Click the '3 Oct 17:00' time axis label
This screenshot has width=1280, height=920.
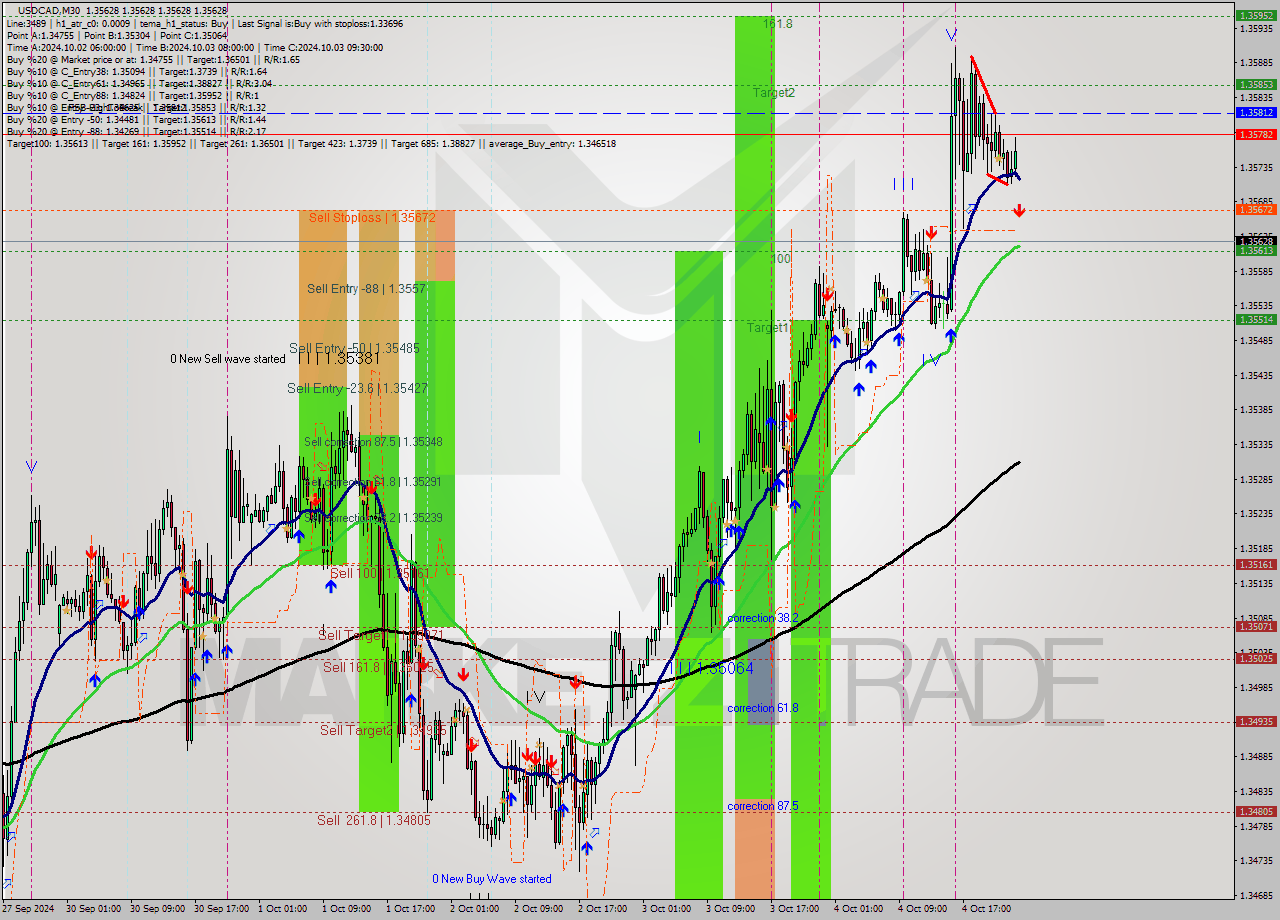click(796, 909)
